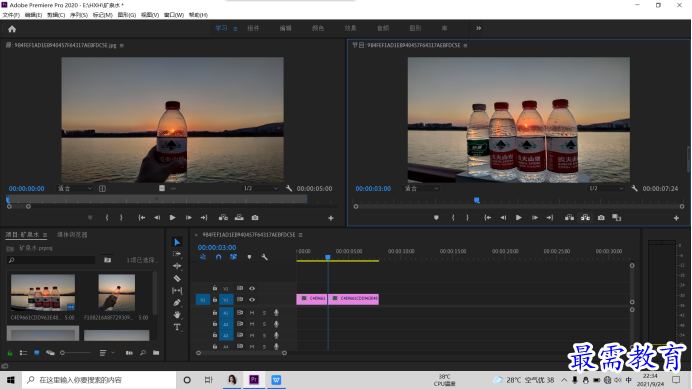Viewport: 692px width, 389px height.
Task: Play Program monitor sequence
Action: 519,218
